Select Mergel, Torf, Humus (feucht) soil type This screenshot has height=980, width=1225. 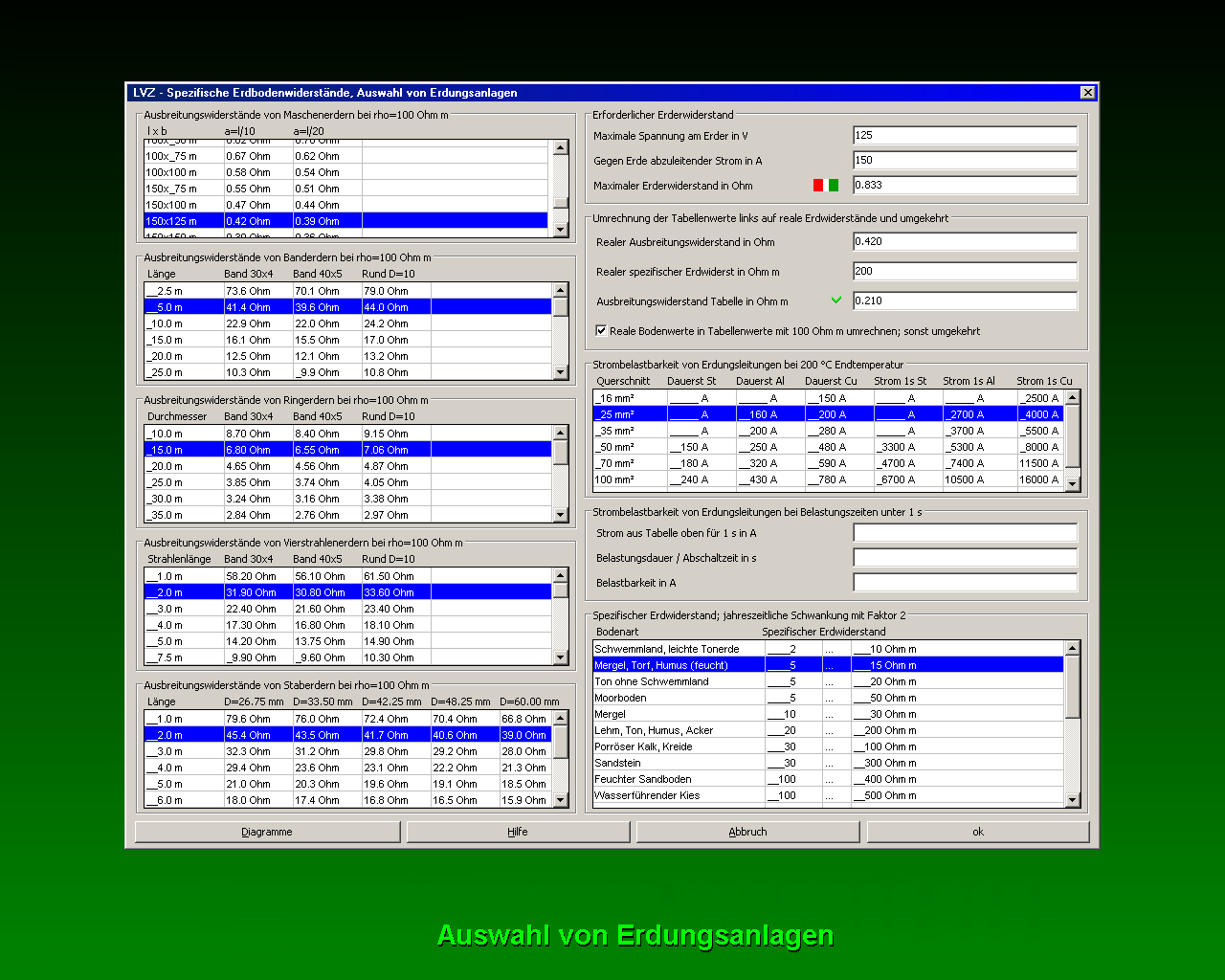[828, 665]
